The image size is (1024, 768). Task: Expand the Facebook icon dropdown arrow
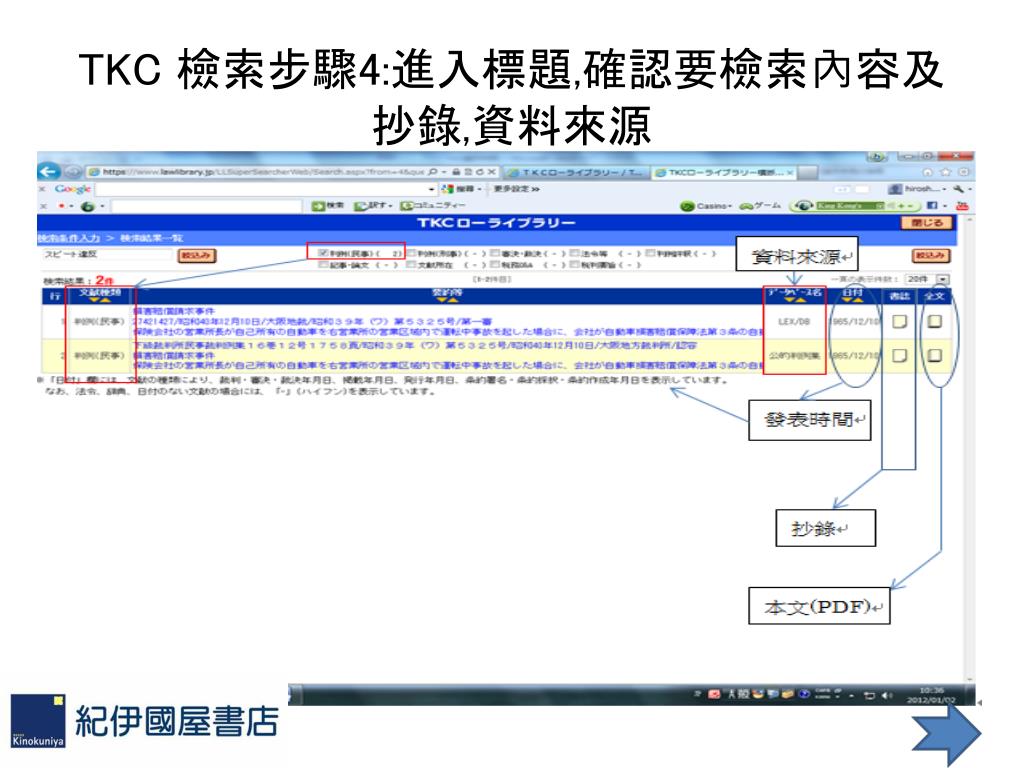(944, 206)
